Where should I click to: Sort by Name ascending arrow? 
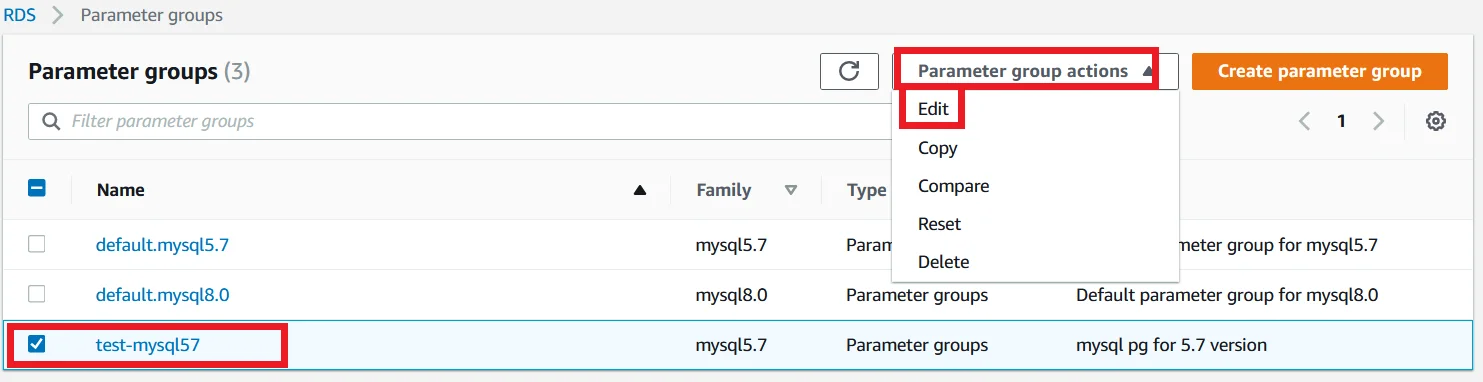pyautogui.click(x=640, y=190)
